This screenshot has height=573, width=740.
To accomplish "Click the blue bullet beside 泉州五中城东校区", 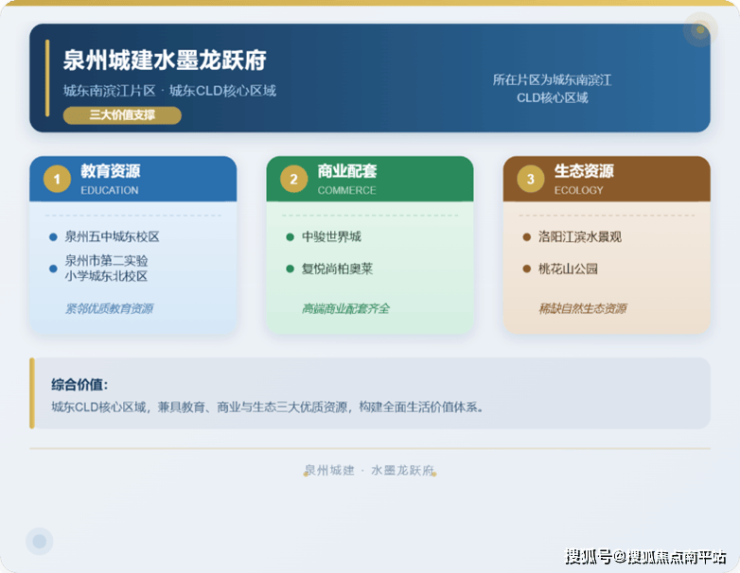I will pyautogui.click(x=53, y=237).
